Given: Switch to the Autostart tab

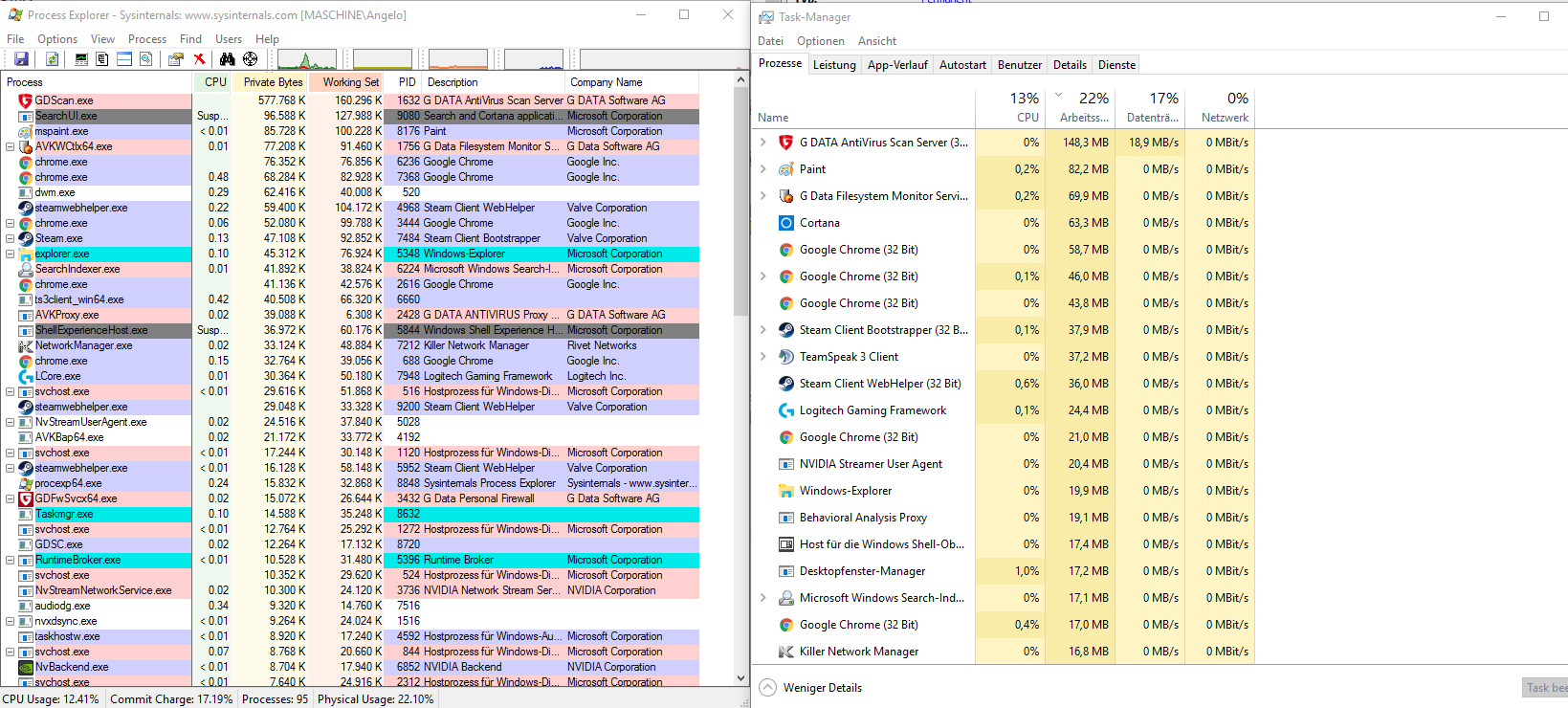Looking at the screenshot, I should (962, 65).
